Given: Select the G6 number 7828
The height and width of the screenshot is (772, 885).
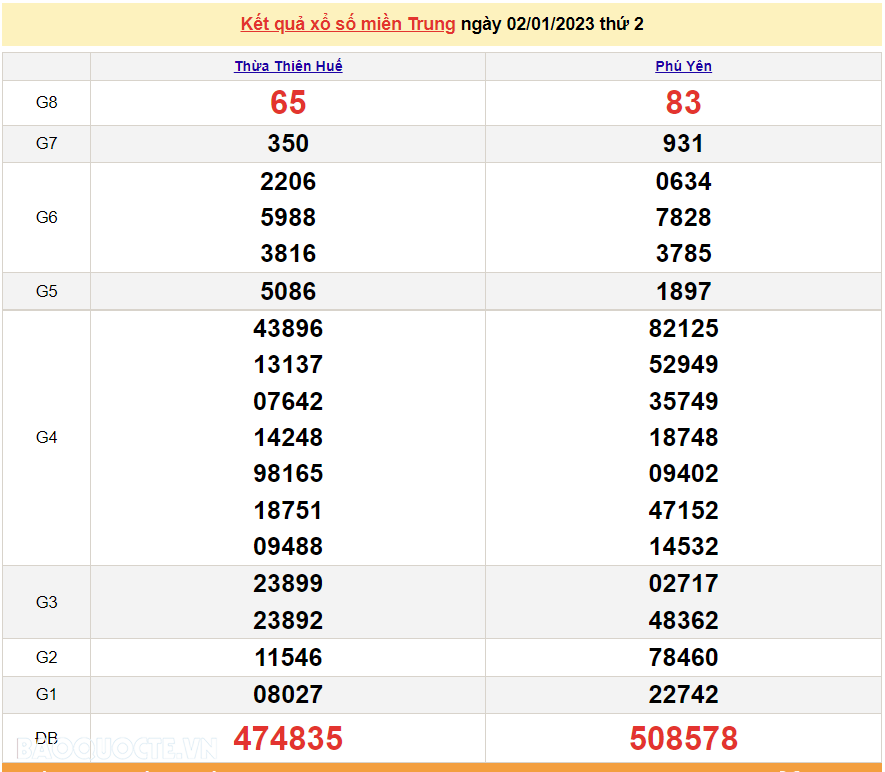Looking at the screenshot, I should (683, 217).
